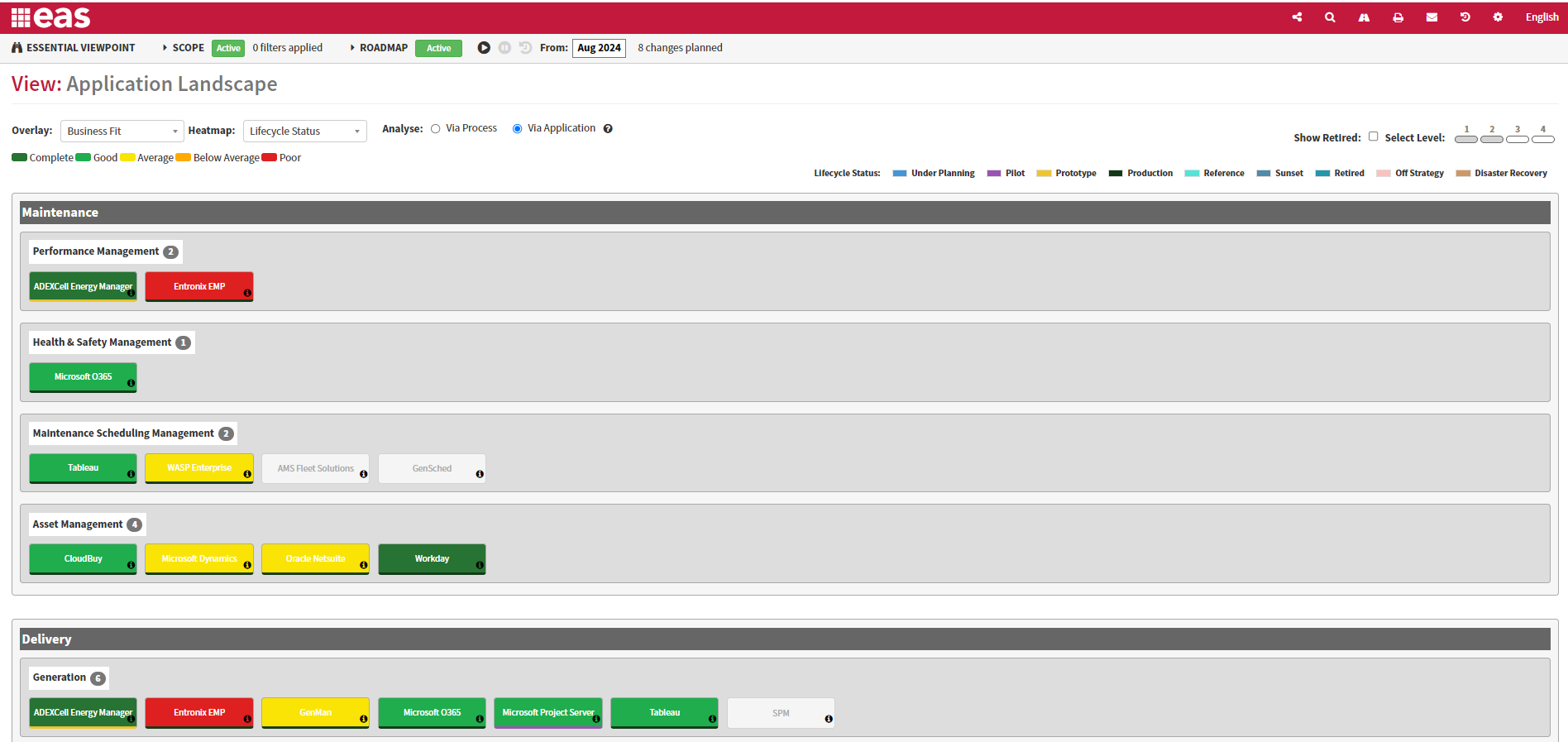Open info icon on CloudBuy tile
The height and width of the screenshot is (742, 1568).
pos(131,565)
